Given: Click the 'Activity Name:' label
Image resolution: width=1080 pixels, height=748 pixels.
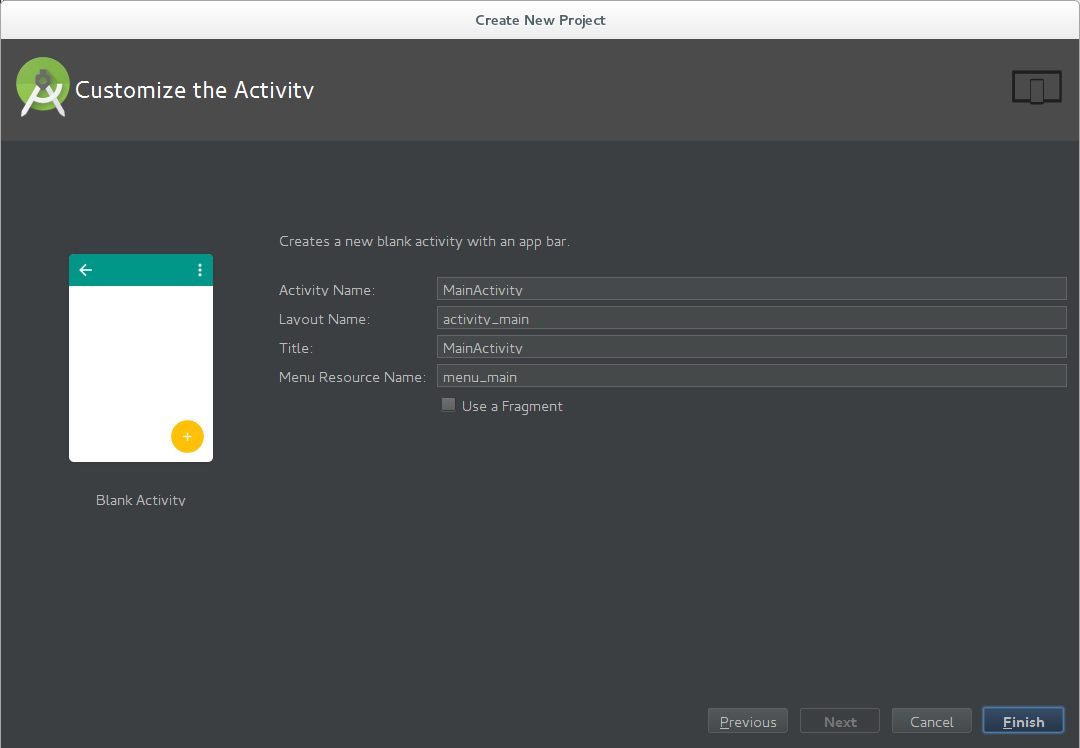Looking at the screenshot, I should click(327, 290).
